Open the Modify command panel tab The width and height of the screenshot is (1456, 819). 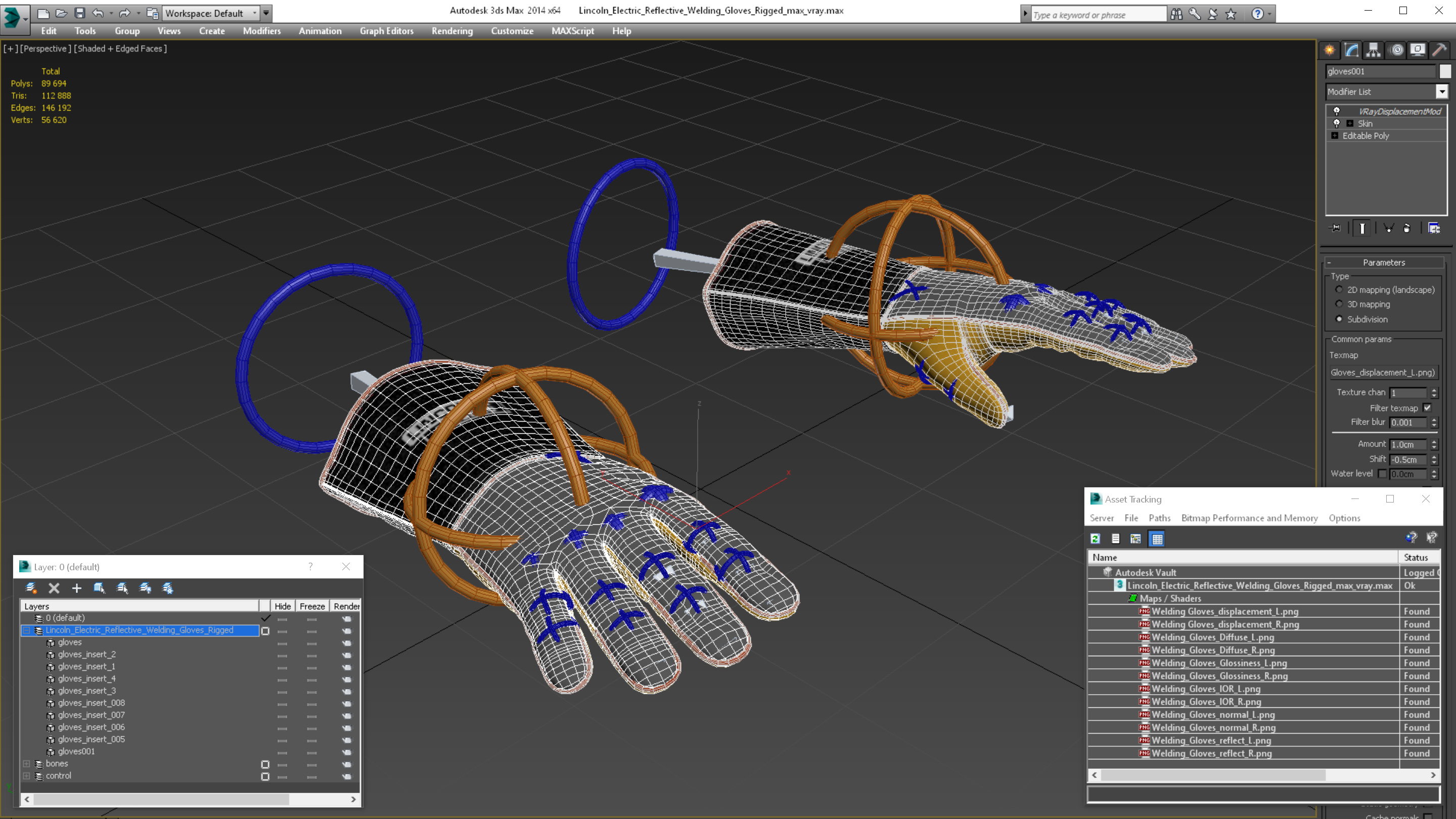pos(1351,50)
